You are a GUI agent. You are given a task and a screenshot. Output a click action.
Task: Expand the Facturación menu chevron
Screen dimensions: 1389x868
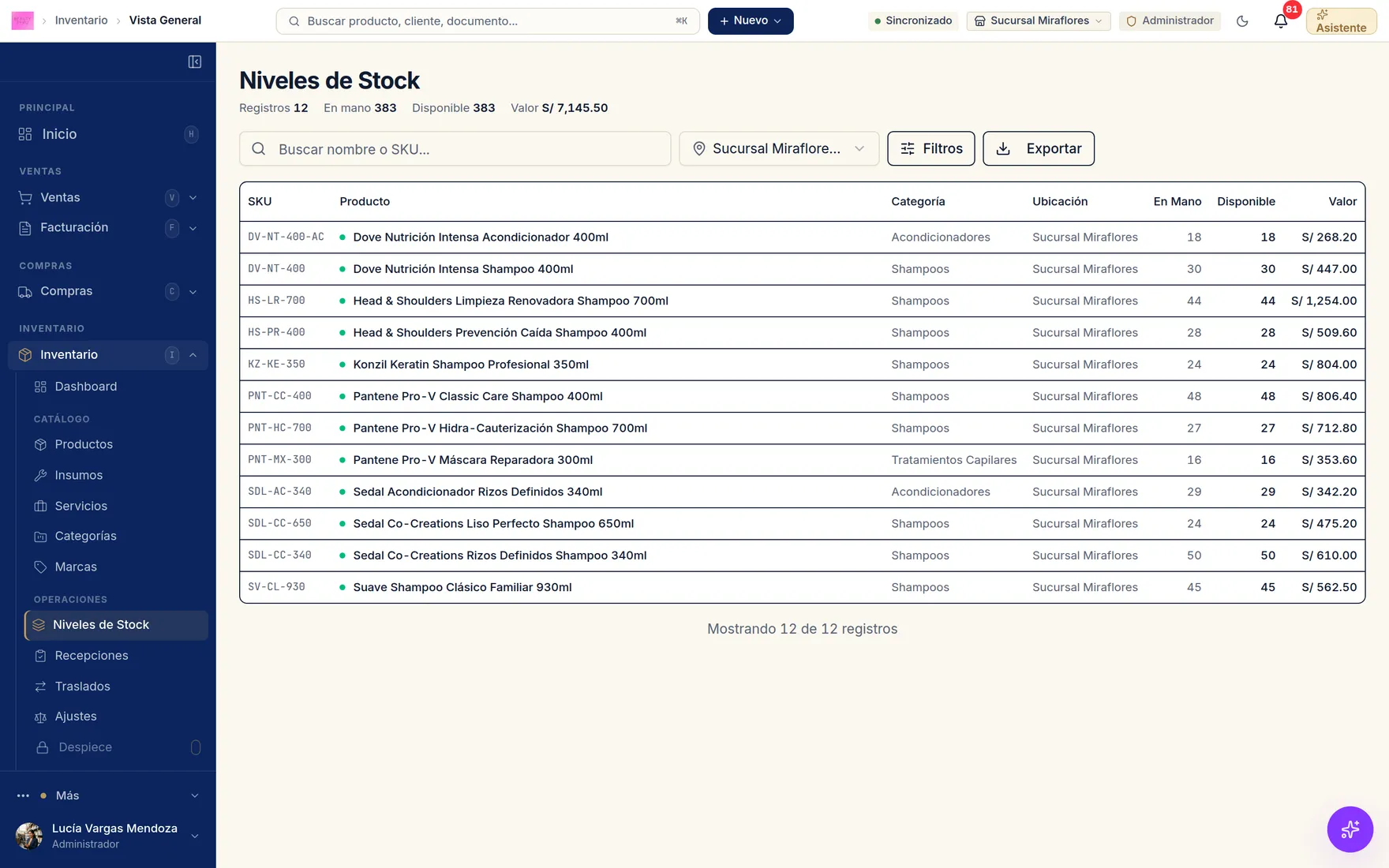coord(193,228)
